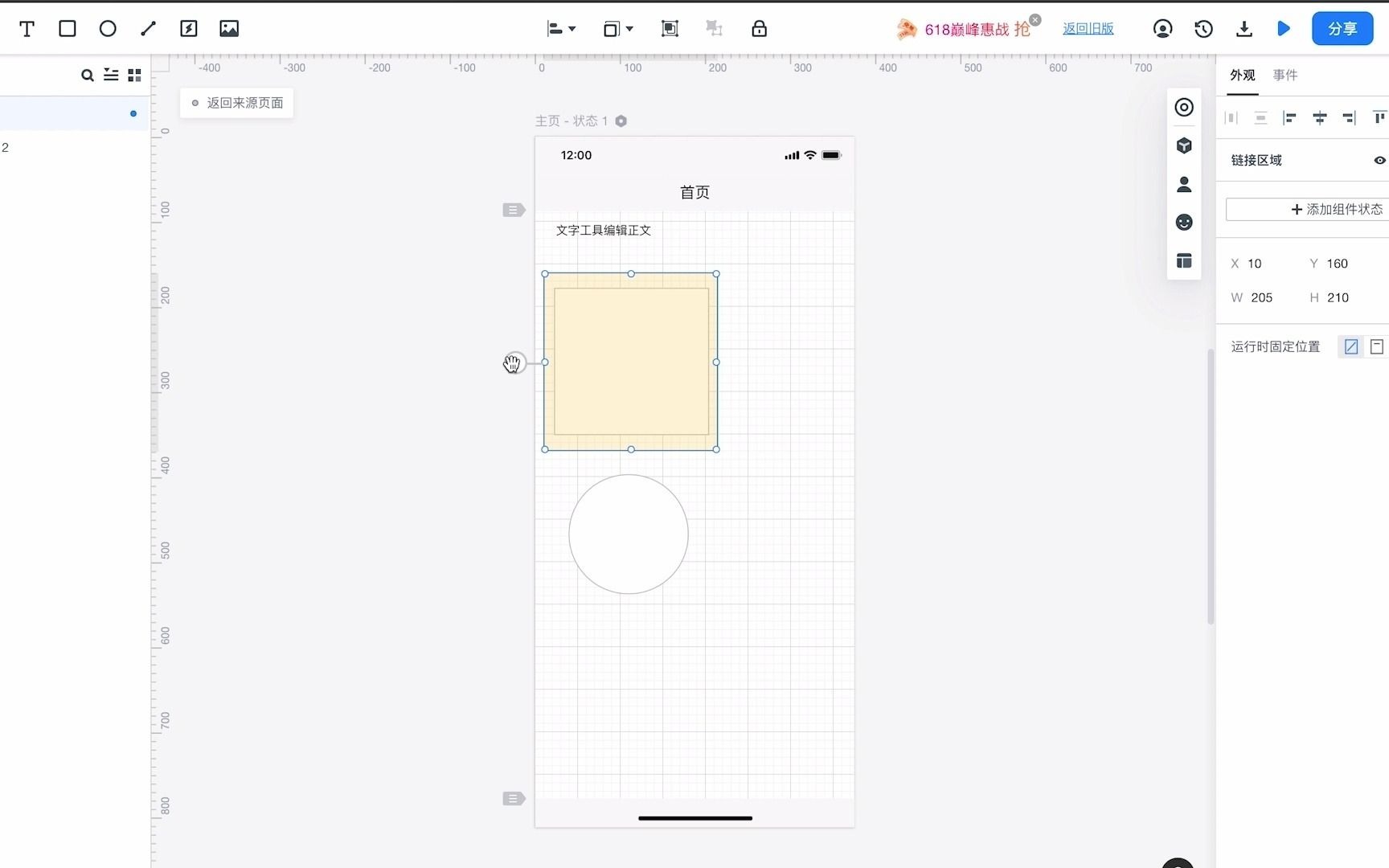Viewport: 1389px width, 868px height.
Task: Select the Link area (lightning) tool
Action: (189, 29)
